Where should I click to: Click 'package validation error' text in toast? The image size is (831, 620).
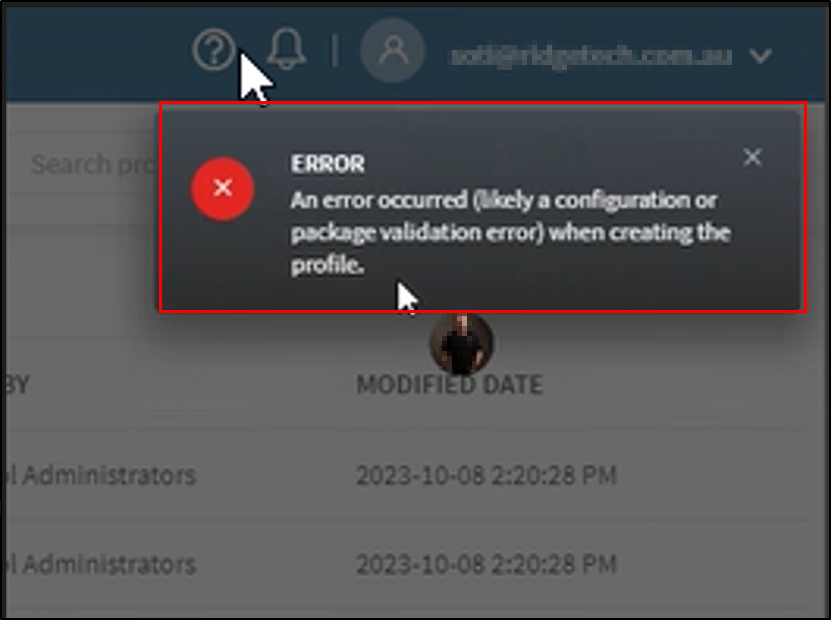pos(418,233)
